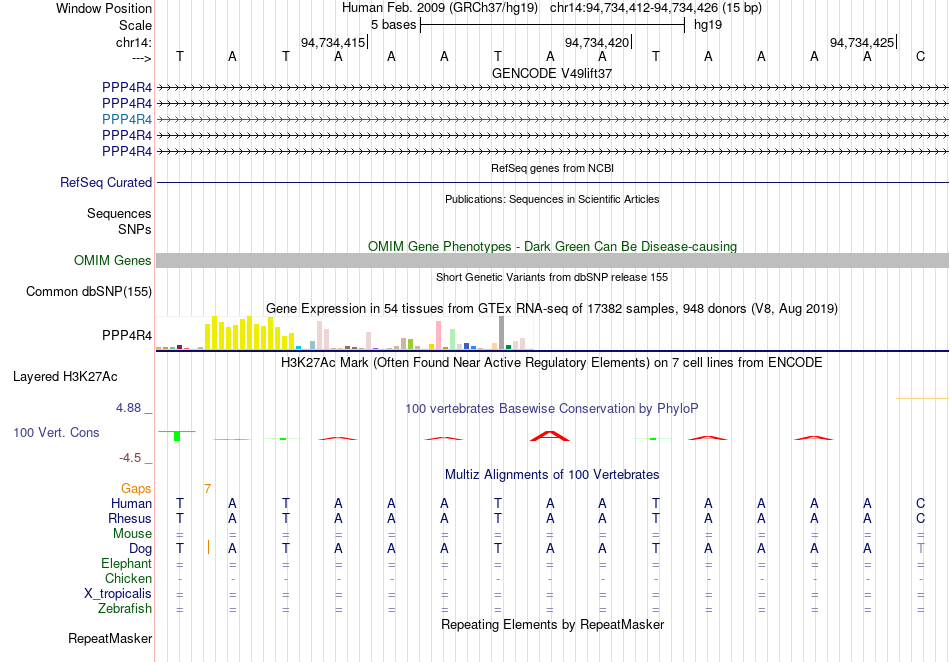
Task: Click the tall pink bar in GTEx chart
Action: [x=439, y=335]
